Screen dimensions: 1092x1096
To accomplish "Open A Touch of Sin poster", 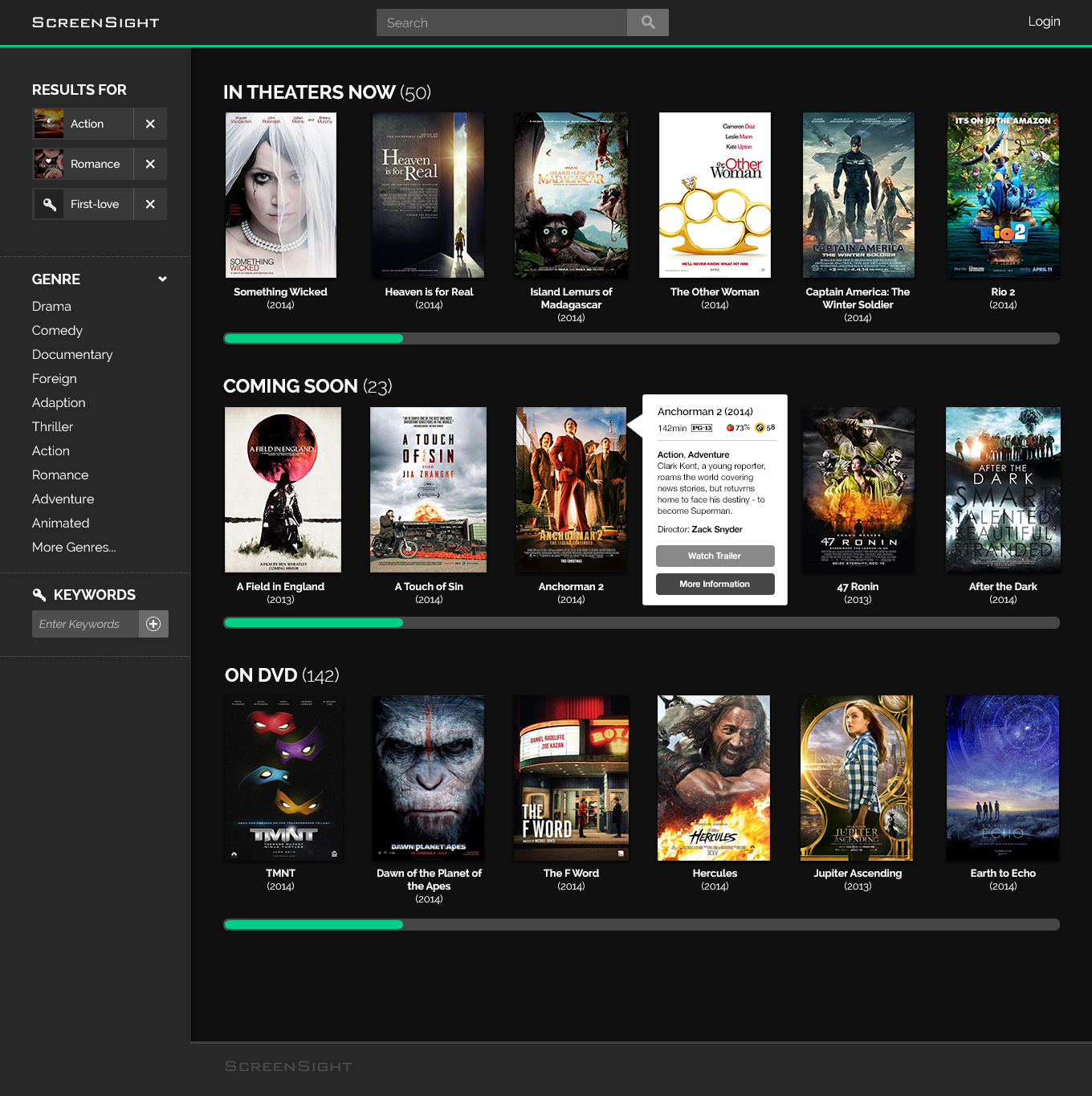I will [428, 490].
